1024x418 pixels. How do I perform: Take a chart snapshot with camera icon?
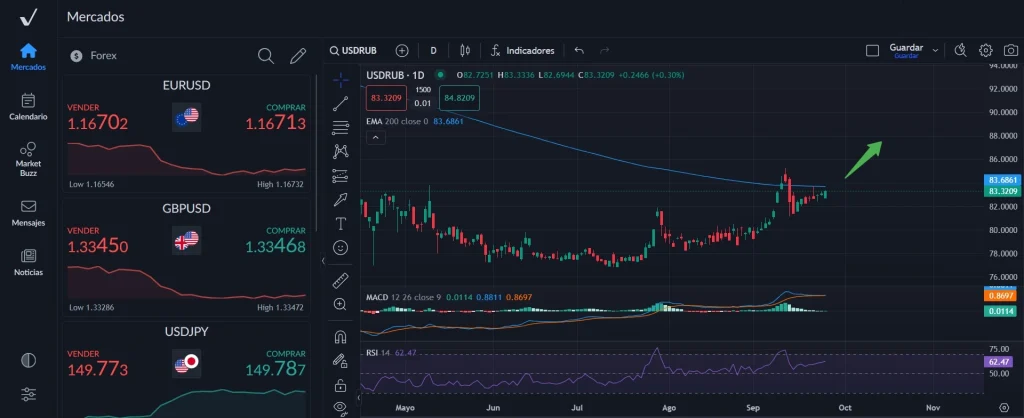[1010, 50]
